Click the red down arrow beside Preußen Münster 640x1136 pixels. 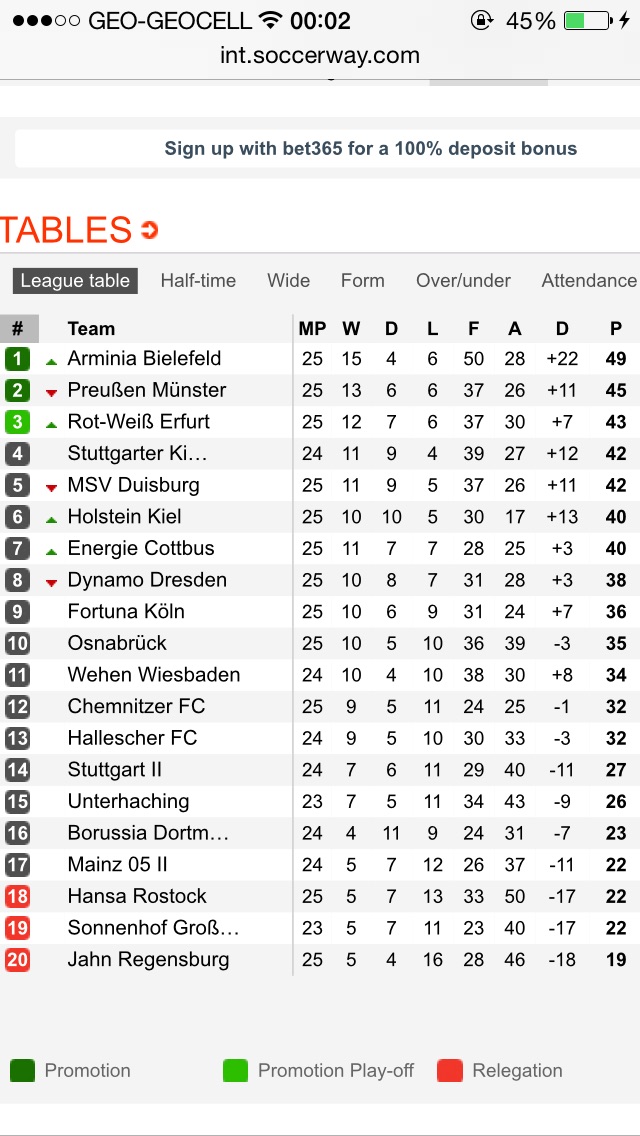coord(52,392)
